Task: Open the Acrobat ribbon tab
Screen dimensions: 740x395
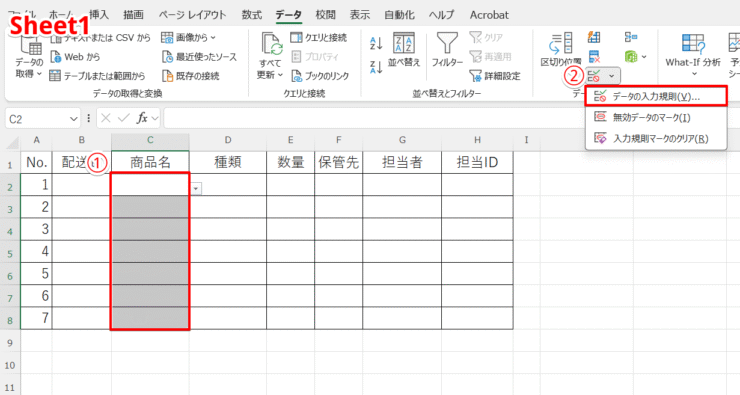Action: click(x=489, y=15)
